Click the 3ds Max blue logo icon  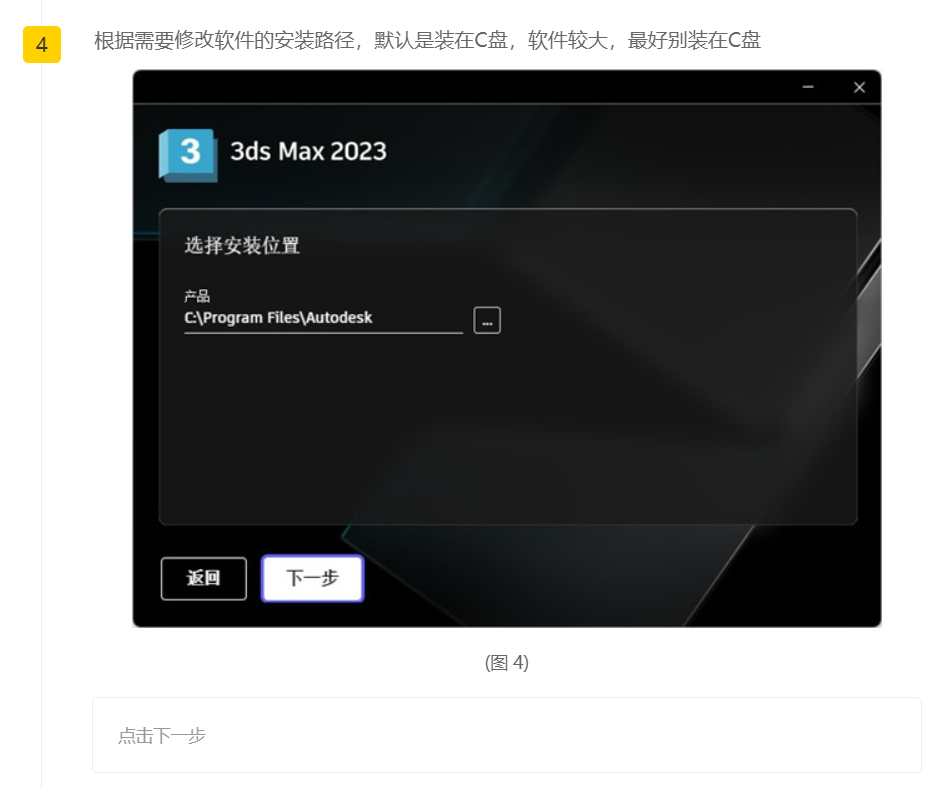pos(187,154)
